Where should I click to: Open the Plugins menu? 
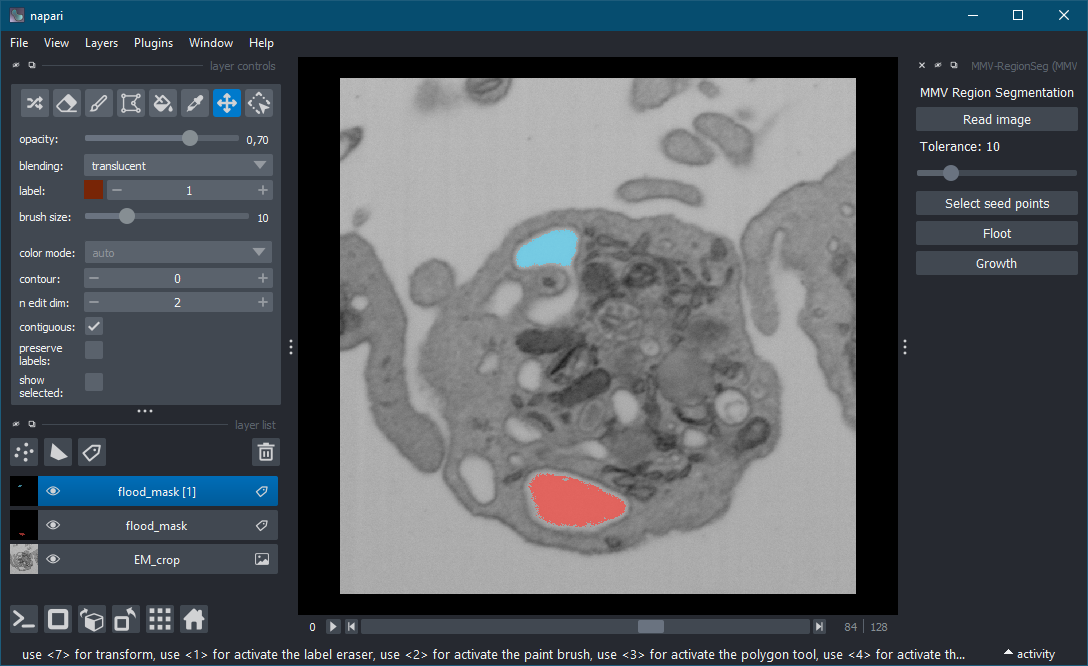coord(153,42)
